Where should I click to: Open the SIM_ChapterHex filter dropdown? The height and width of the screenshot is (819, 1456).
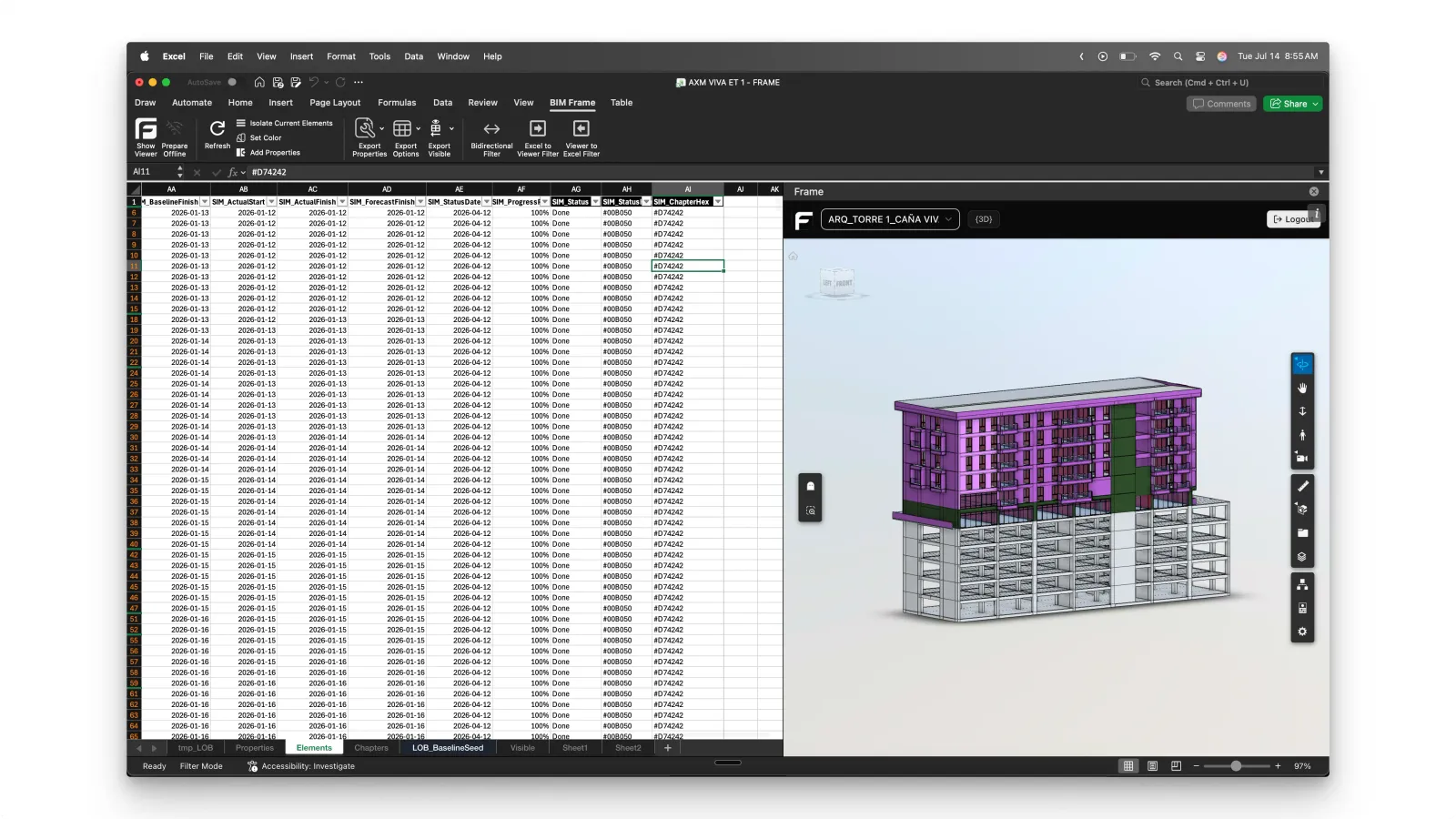click(718, 202)
